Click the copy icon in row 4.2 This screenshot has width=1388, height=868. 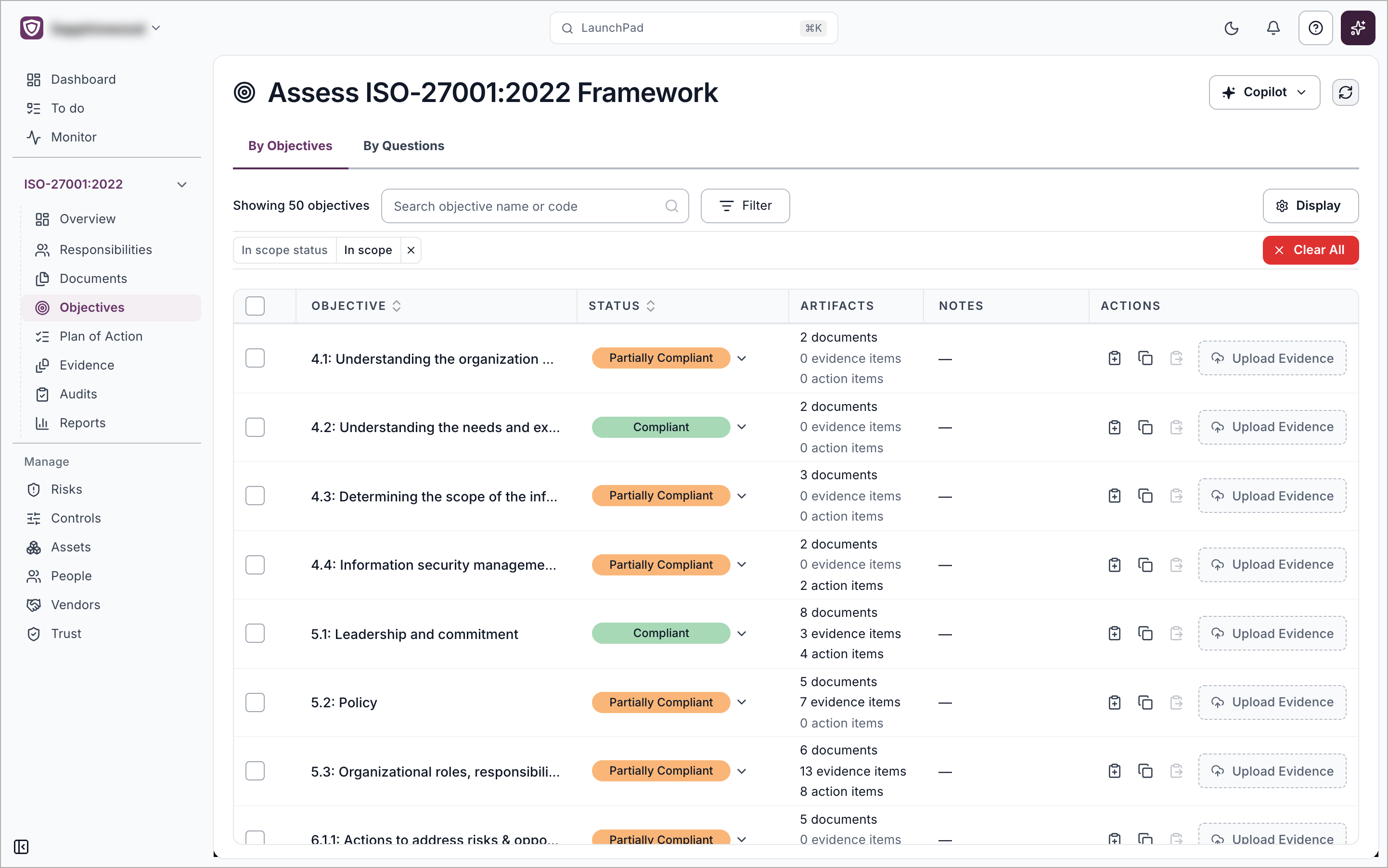click(1145, 427)
